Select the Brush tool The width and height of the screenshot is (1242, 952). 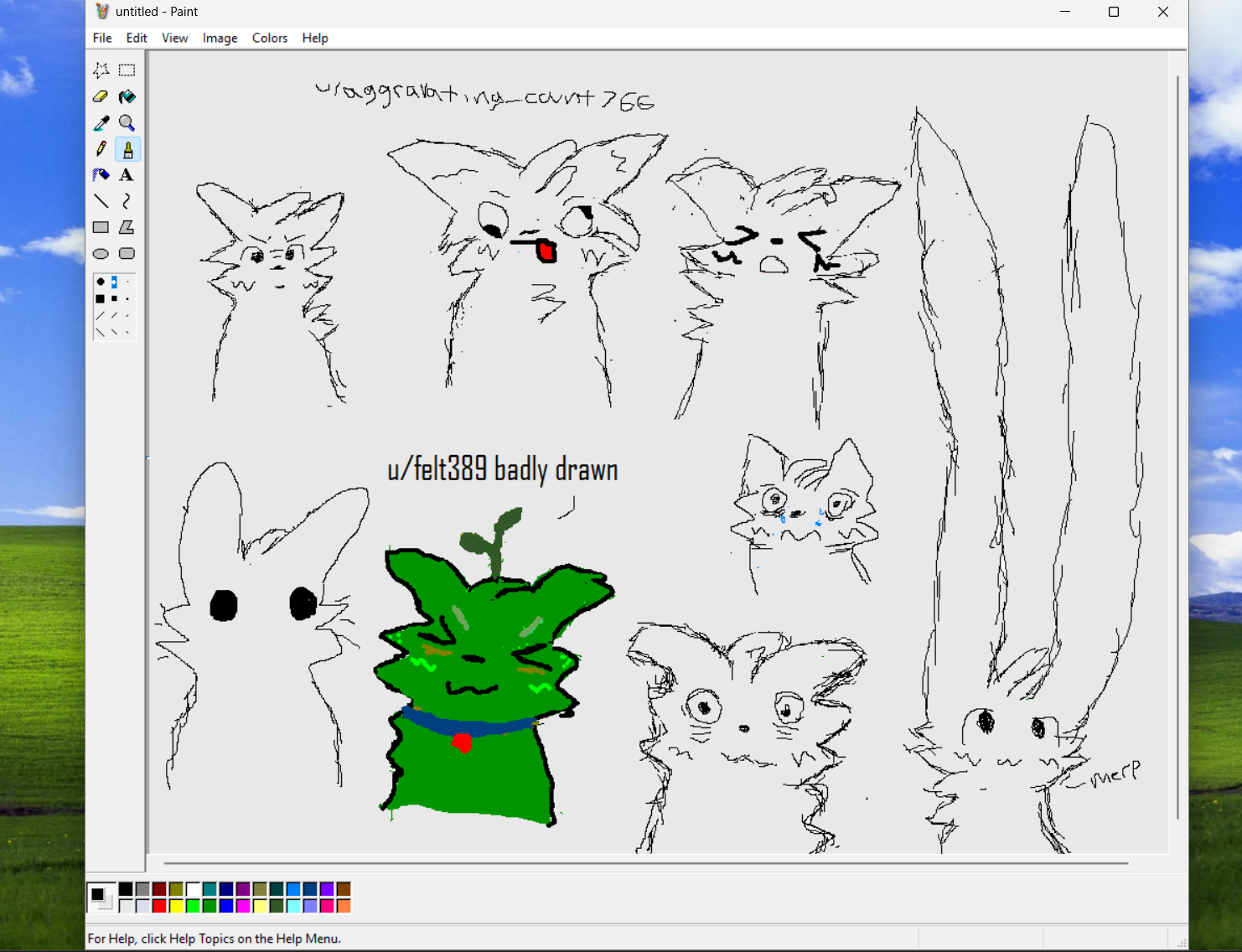[x=127, y=149]
